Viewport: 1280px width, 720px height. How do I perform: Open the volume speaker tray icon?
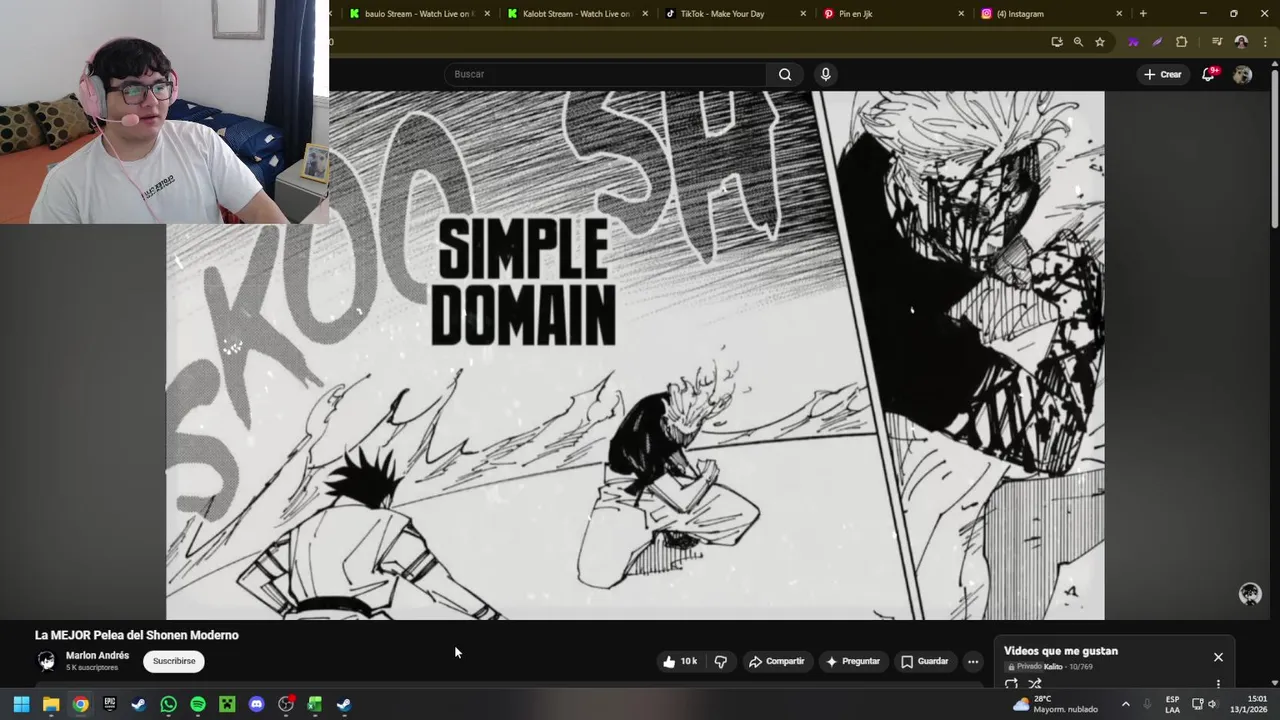[1212, 705]
